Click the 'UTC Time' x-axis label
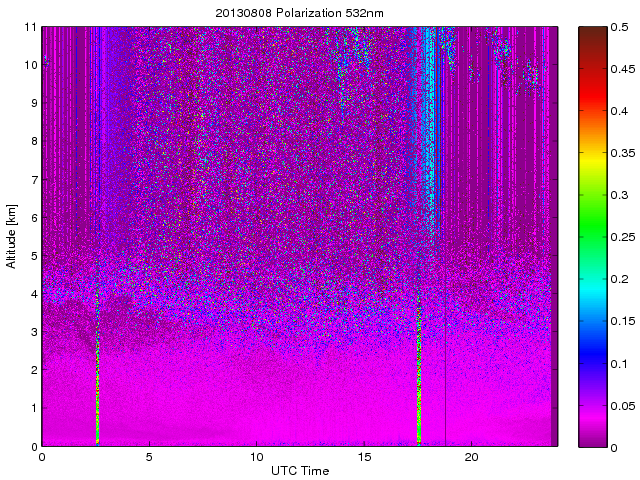Screen dimensions: 640x480 (299, 470)
